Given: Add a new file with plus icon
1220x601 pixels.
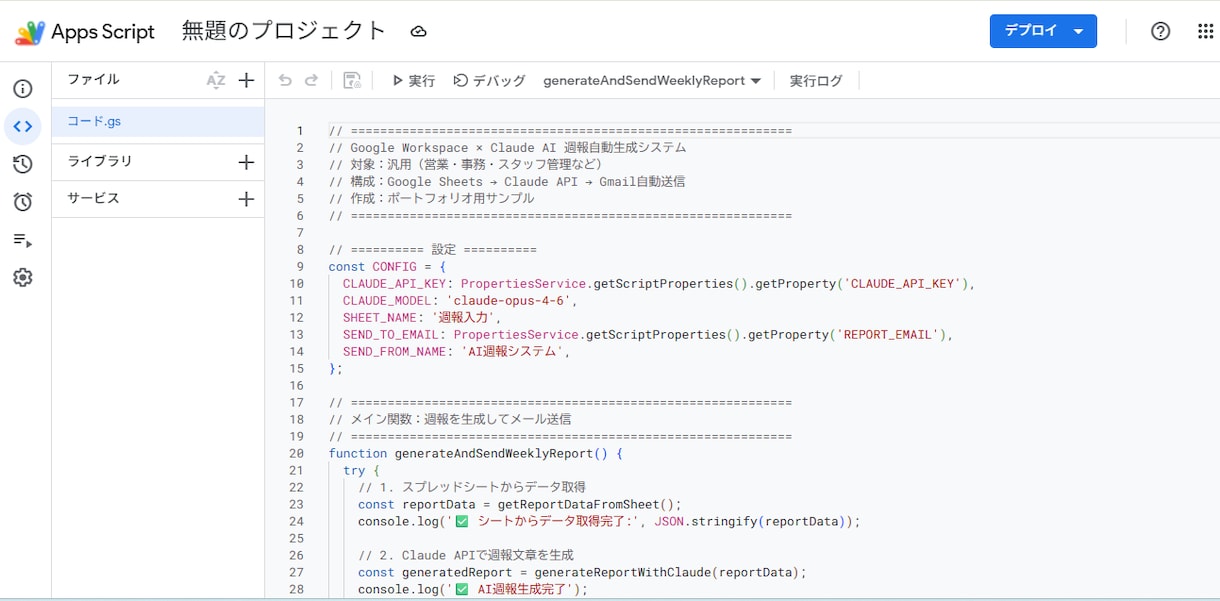Looking at the screenshot, I should (247, 81).
